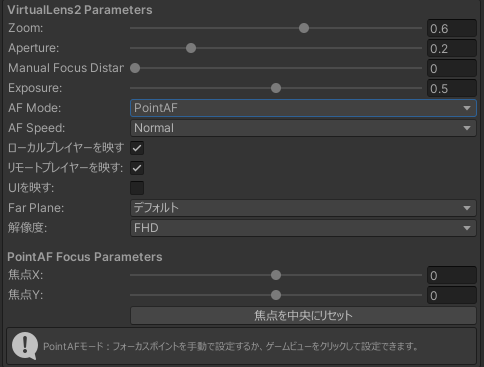Click the AF Speed: label
The image size is (484, 367).
pos(37,128)
